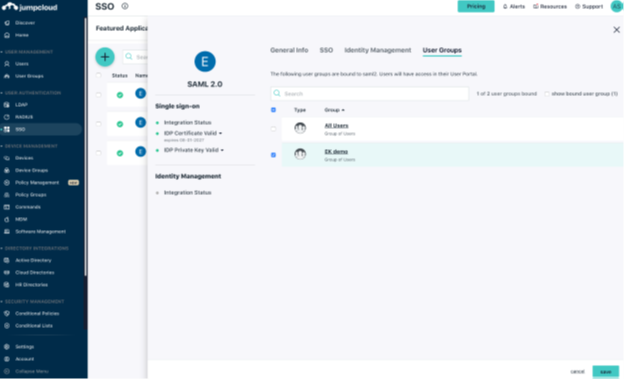
Task: Open Software Management in the sidebar
Action: click(x=40, y=232)
